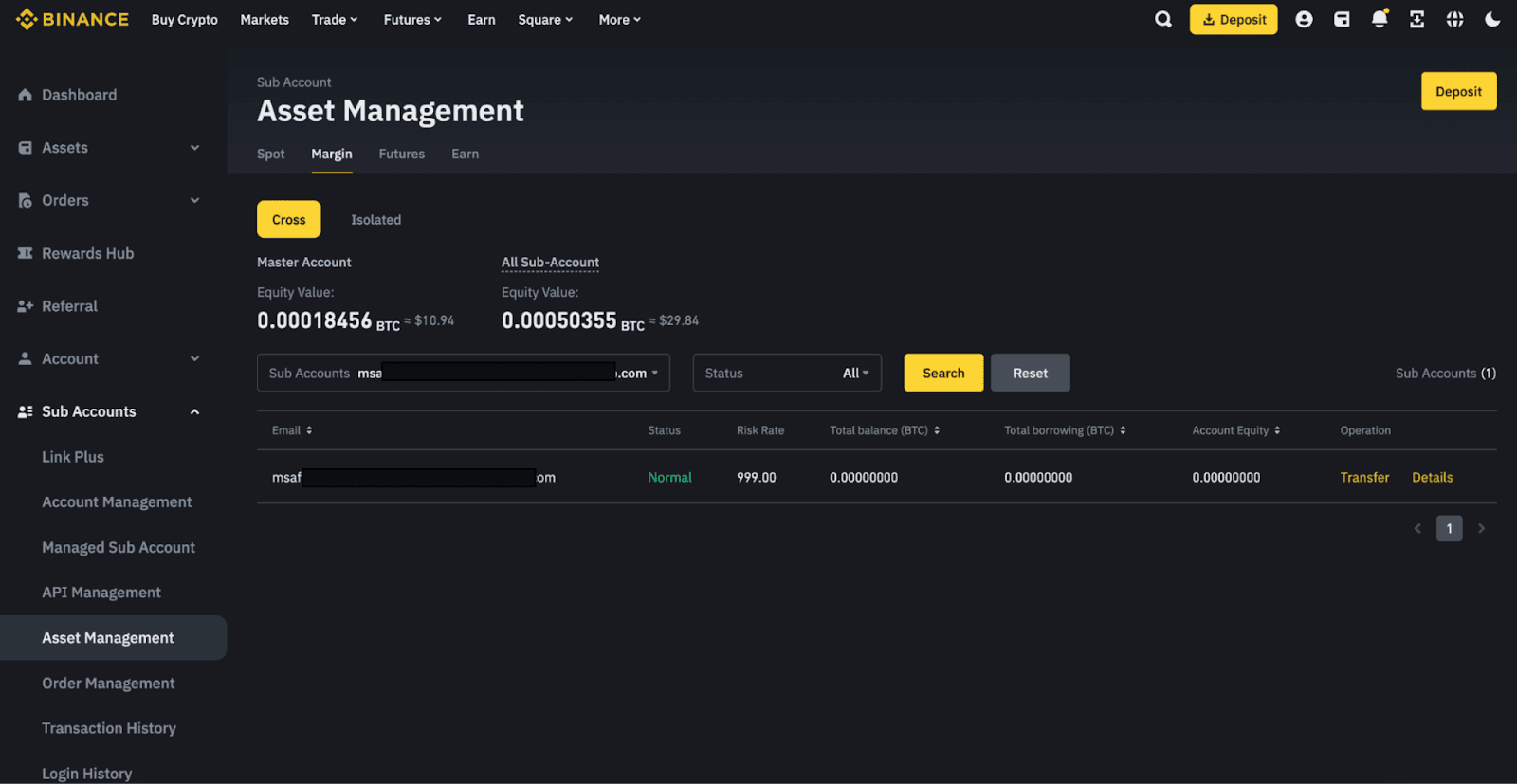Open the notifications bell
The image size is (1517, 784).
tap(1380, 20)
